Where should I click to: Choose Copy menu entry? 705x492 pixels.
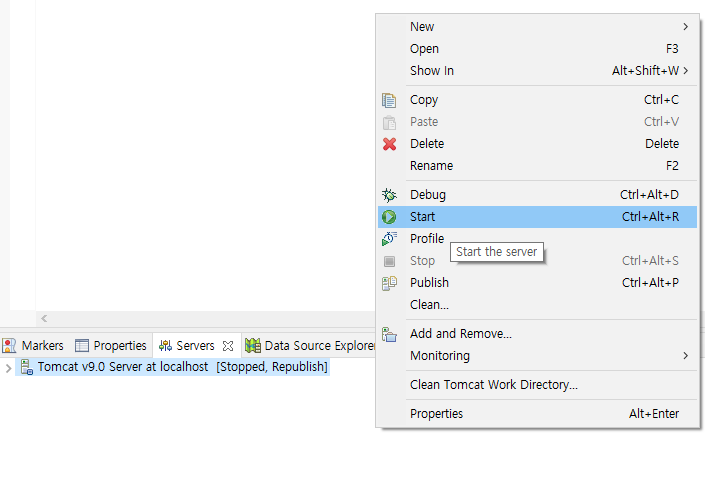pyautogui.click(x=537, y=100)
